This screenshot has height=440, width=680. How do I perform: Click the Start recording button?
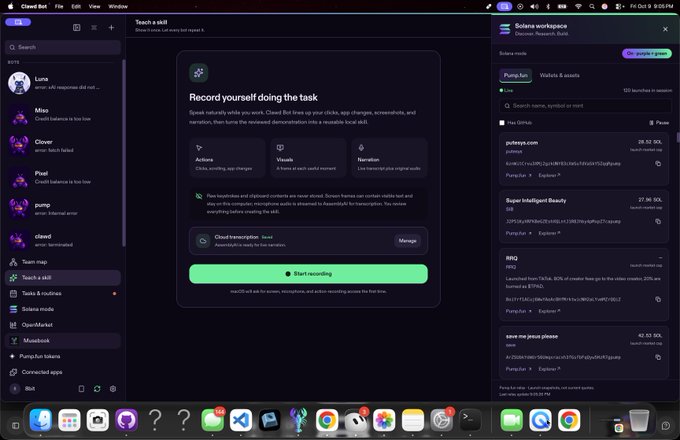coord(308,274)
